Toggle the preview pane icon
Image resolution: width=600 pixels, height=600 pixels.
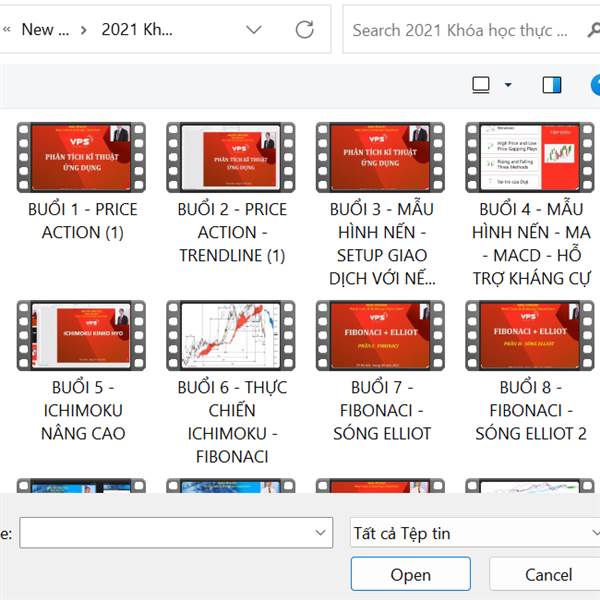point(552,85)
